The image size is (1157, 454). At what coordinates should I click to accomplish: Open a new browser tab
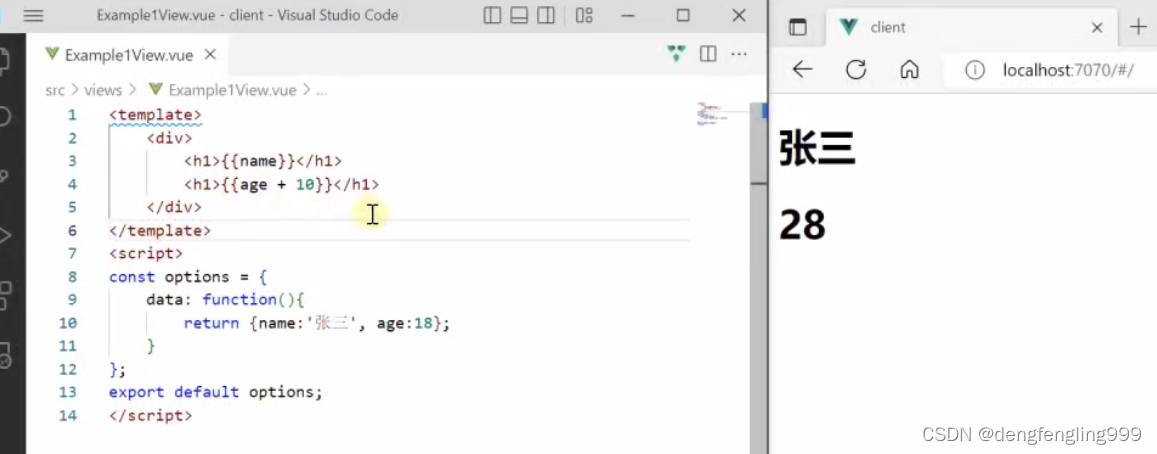click(1139, 27)
